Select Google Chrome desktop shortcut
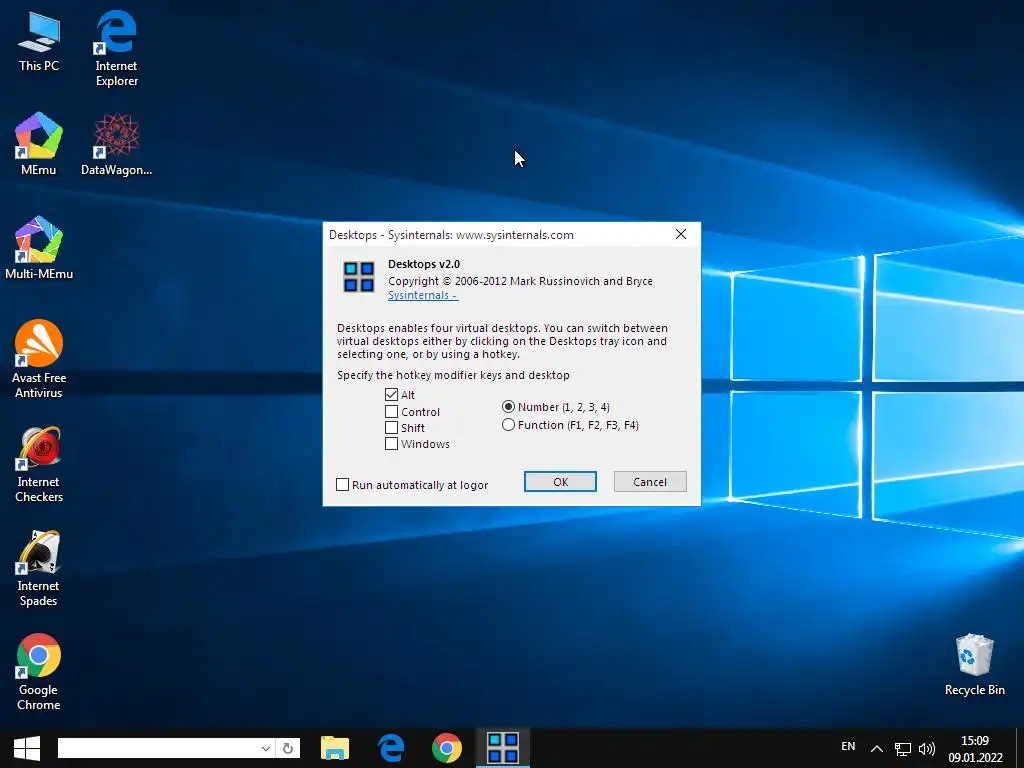1024x768 pixels. click(x=39, y=671)
